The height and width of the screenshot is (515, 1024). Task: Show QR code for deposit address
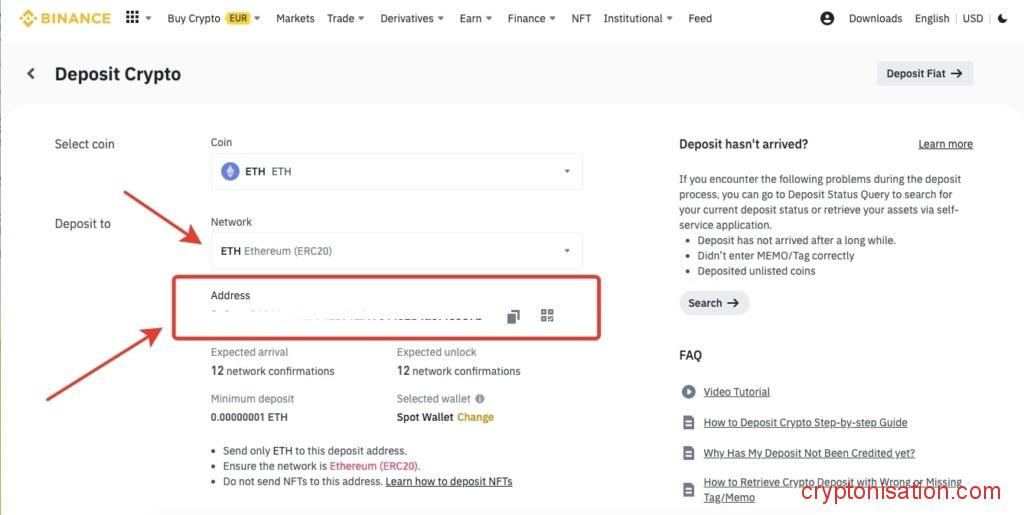click(x=547, y=316)
